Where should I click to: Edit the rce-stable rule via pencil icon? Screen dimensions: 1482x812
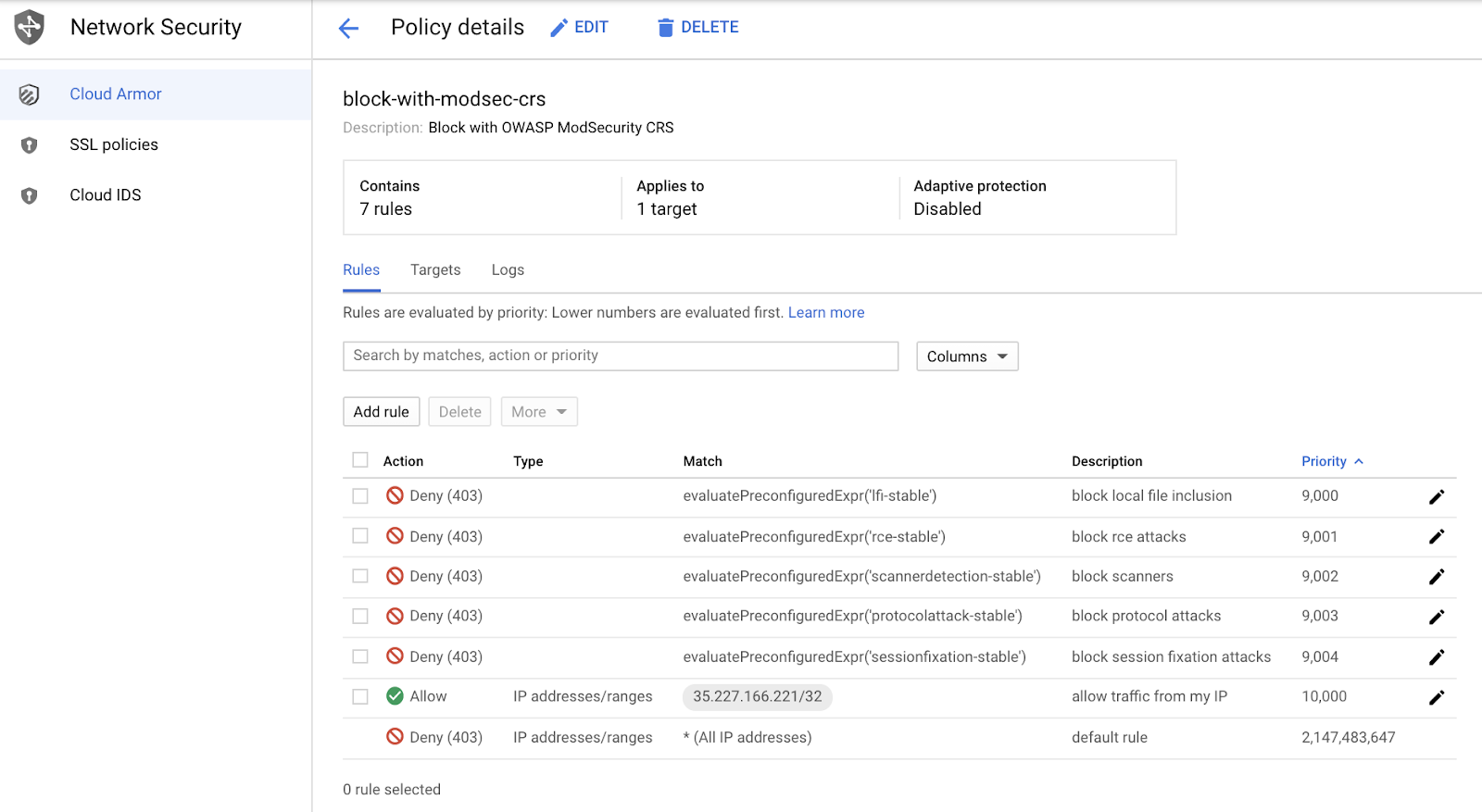(x=1436, y=537)
